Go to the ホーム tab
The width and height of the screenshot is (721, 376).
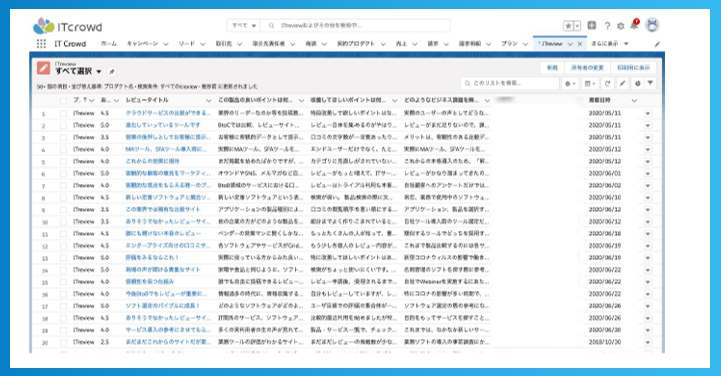tap(109, 44)
